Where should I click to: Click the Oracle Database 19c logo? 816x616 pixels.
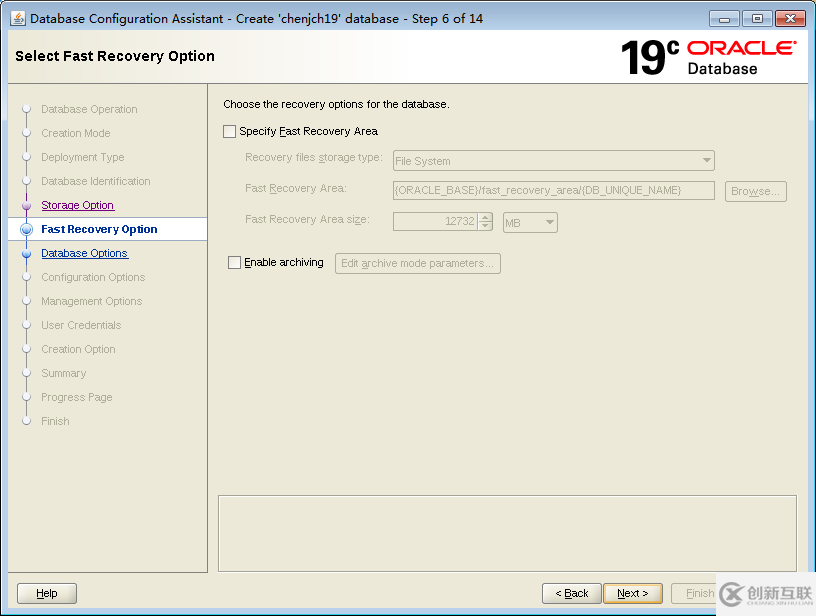tap(708, 57)
